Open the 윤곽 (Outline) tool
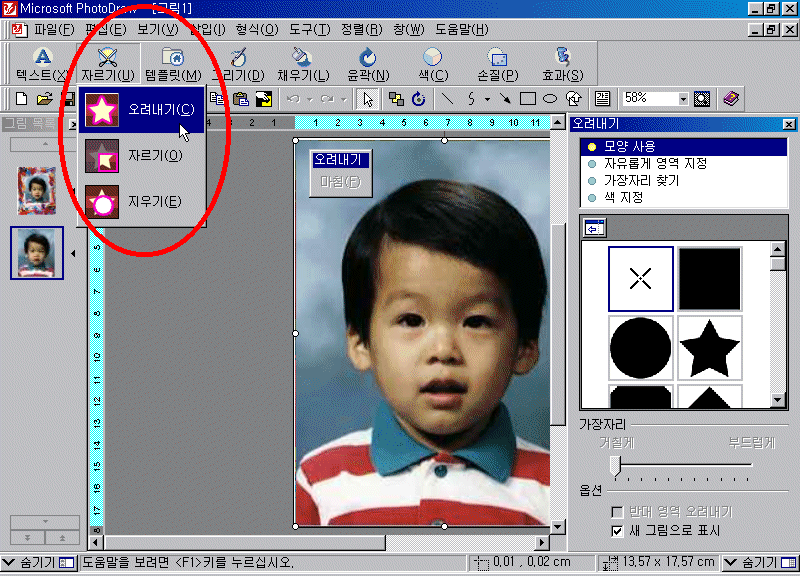 click(x=367, y=58)
